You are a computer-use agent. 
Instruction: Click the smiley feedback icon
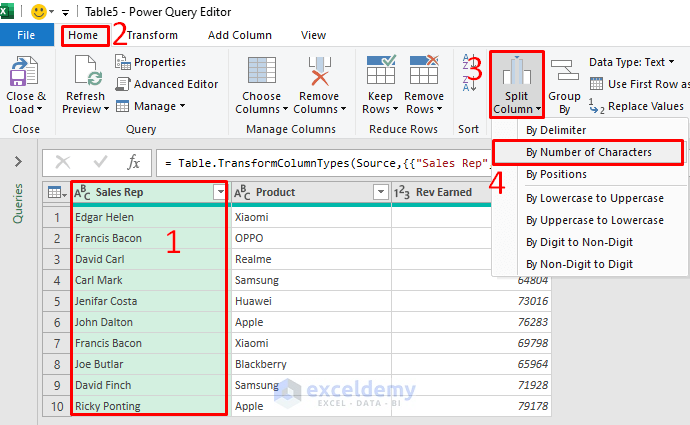(39, 12)
